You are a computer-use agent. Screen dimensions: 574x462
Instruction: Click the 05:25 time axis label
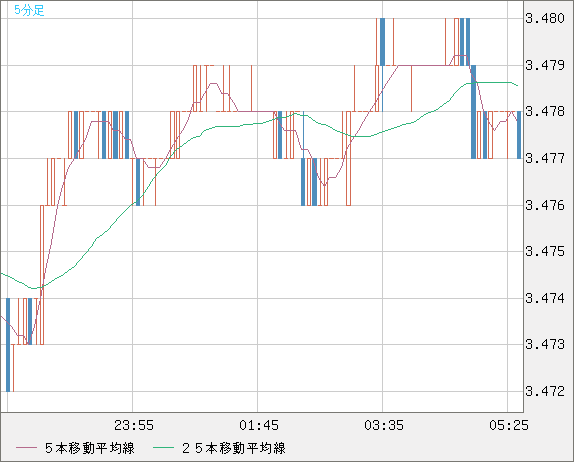509,425
